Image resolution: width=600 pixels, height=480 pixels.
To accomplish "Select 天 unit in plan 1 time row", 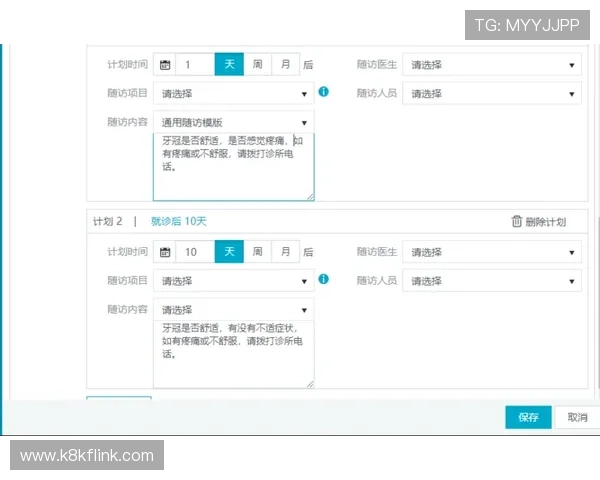I will 229,64.
